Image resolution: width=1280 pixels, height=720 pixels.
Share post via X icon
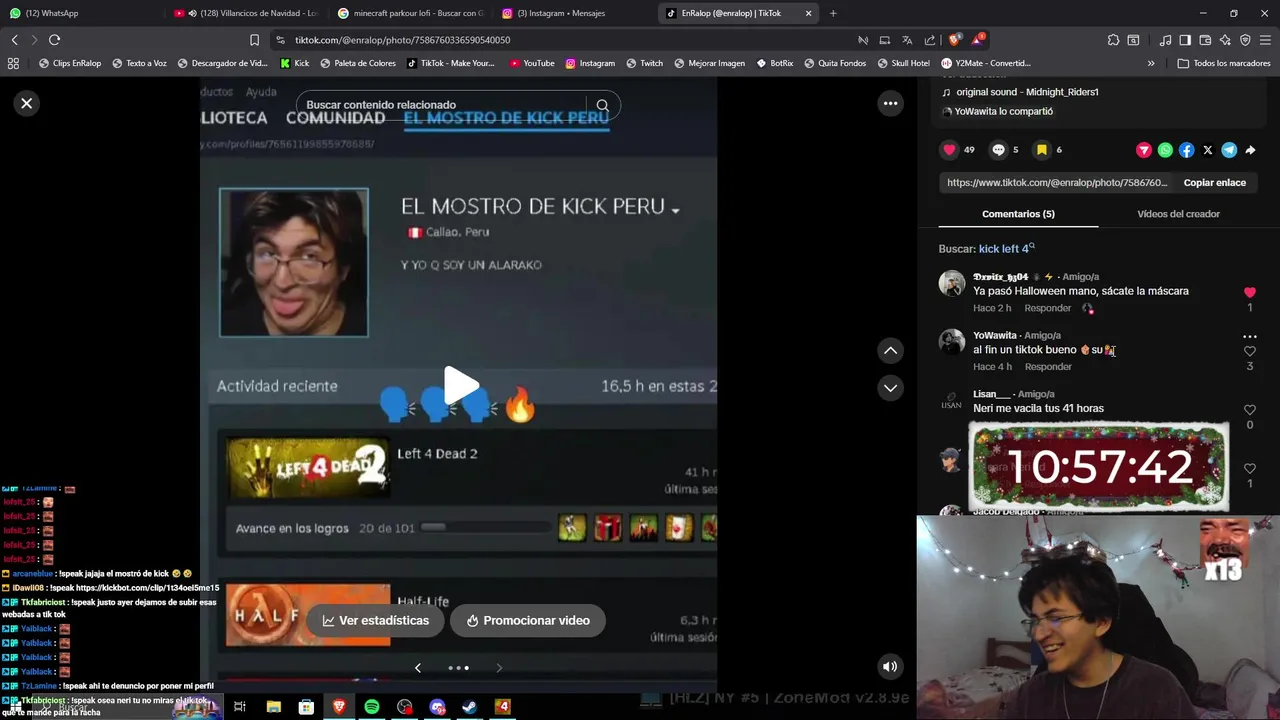[1208, 150]
